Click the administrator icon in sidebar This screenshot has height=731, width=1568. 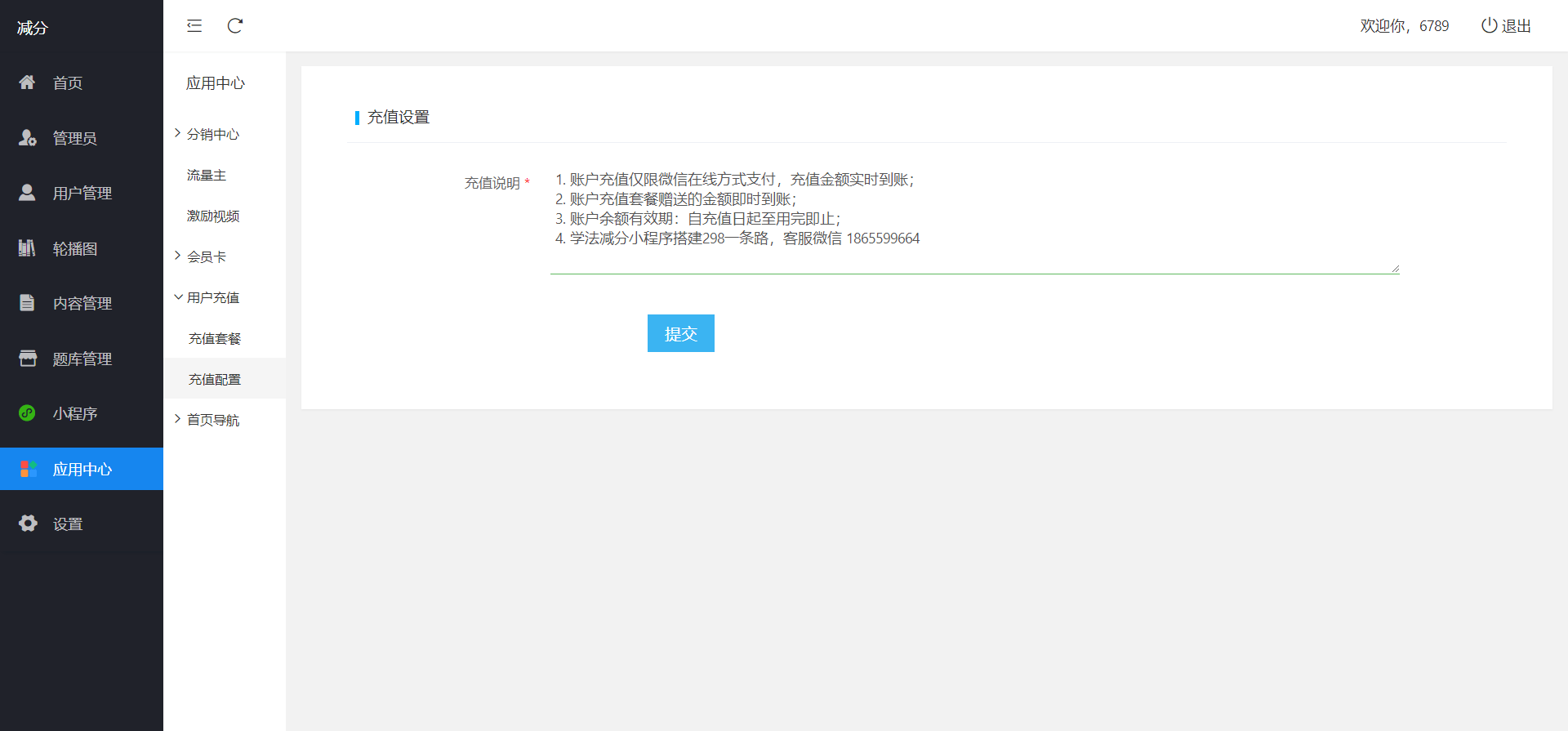coord(27,138)
